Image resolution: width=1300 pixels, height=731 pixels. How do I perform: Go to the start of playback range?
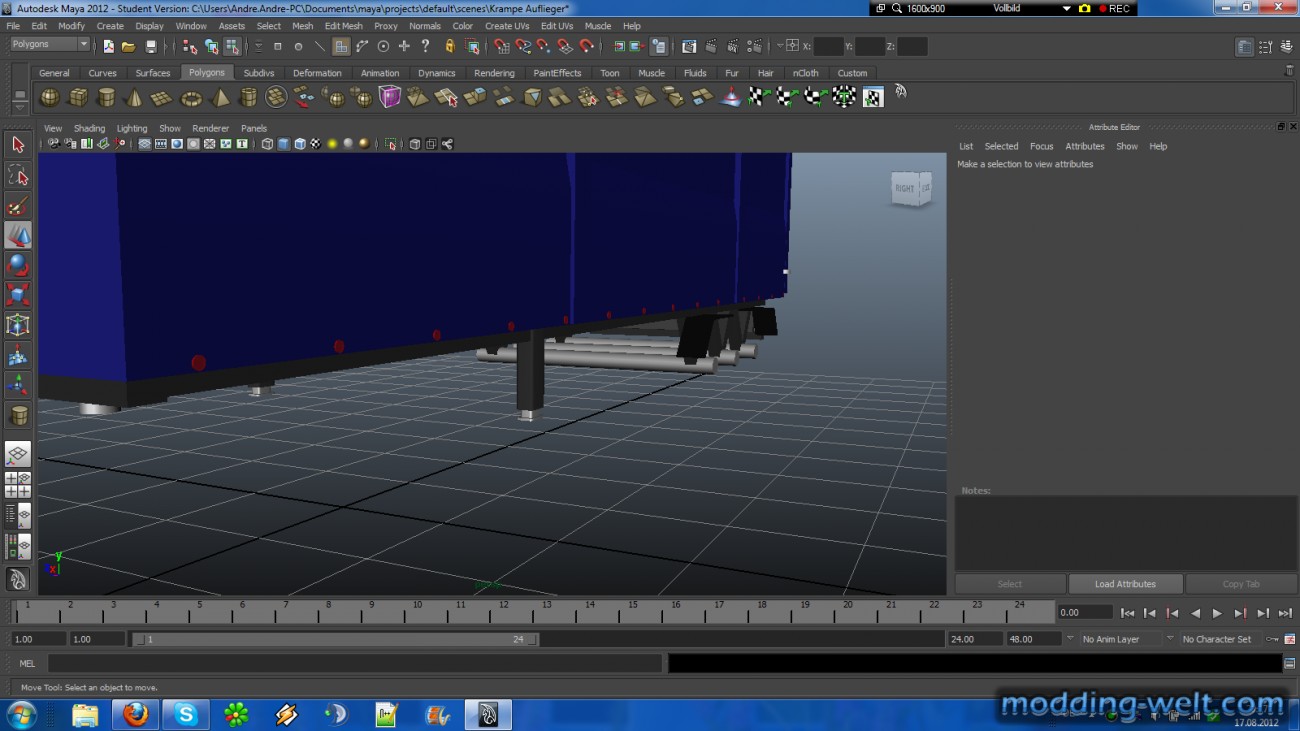[1127, 613]
